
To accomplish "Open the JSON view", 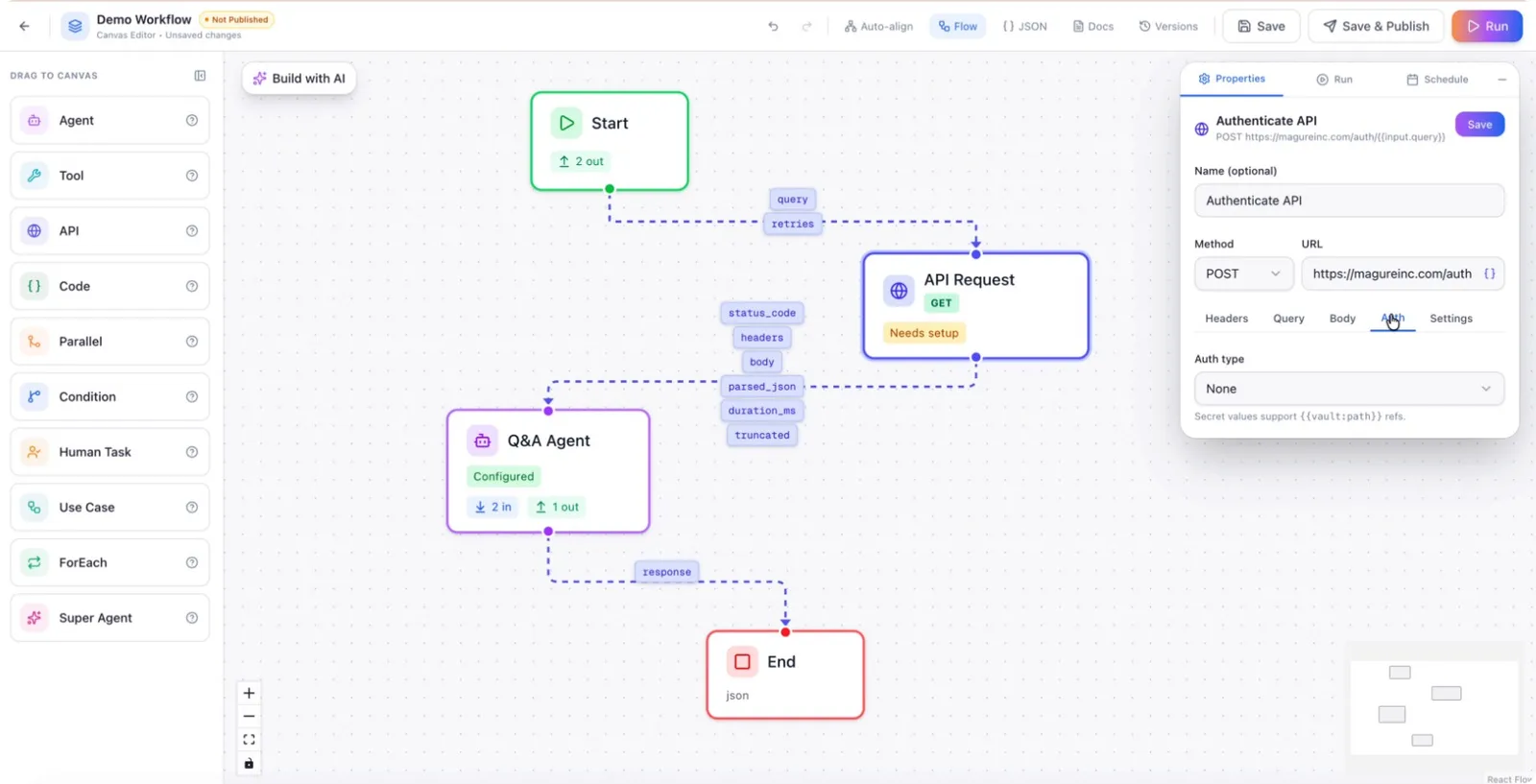I will (x=1024, y=27).
